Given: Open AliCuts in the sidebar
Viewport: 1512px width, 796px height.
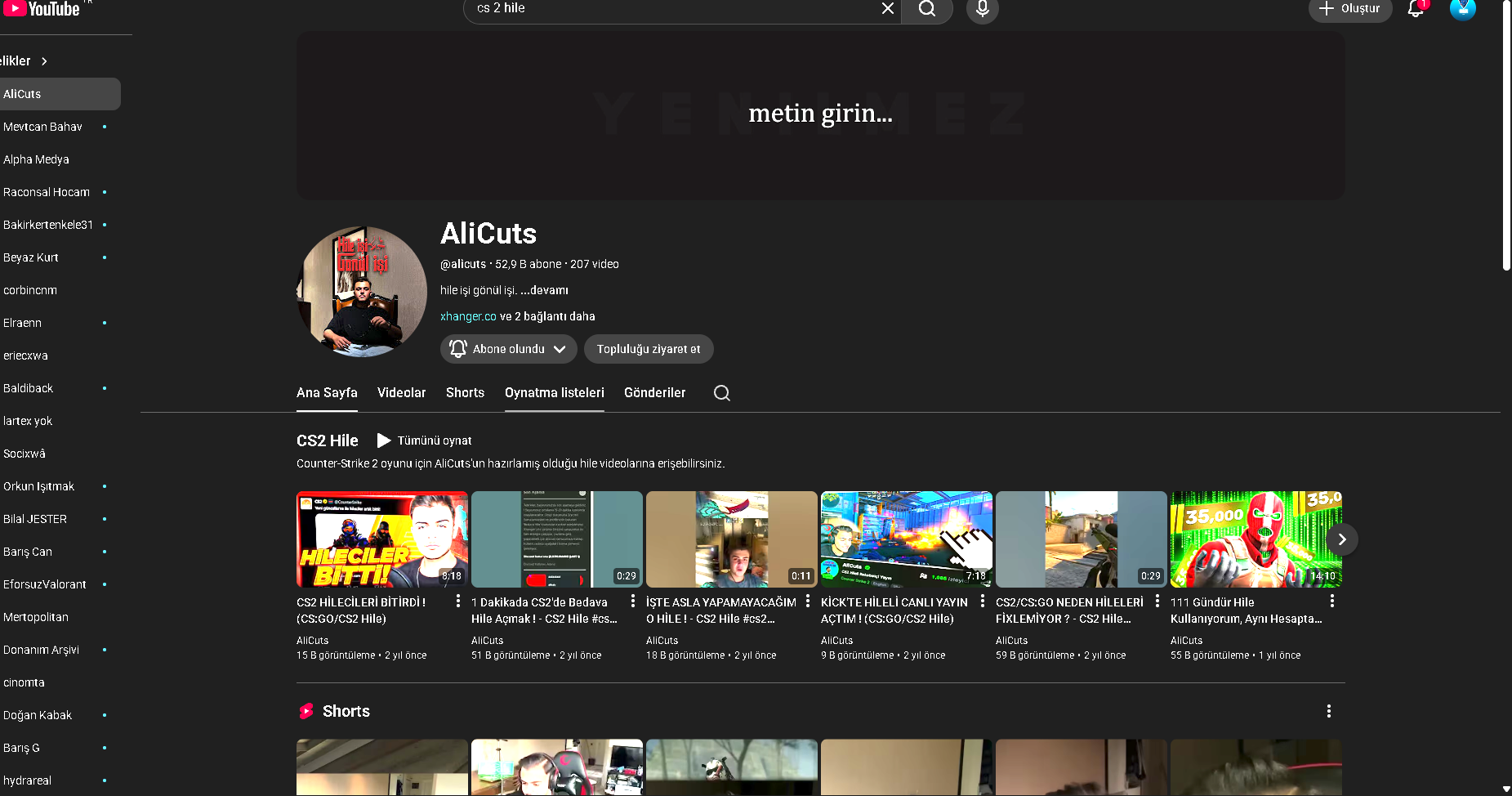Looking at the screenshot, I should (59, 94).
